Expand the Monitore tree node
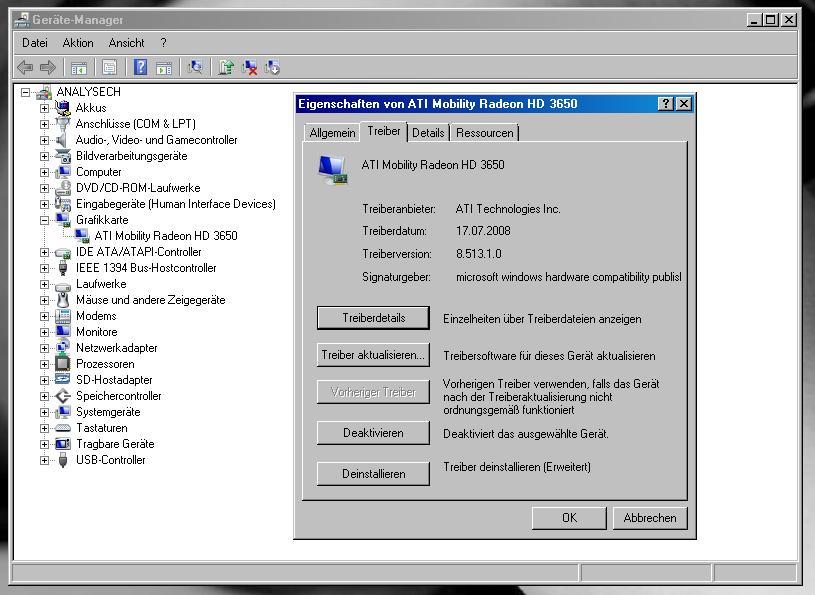 pos(45,333)
